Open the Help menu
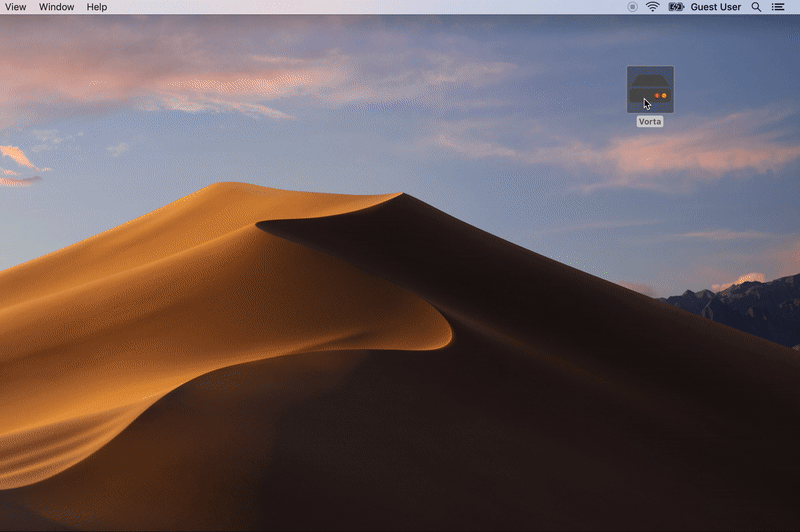 coord(96,7)
